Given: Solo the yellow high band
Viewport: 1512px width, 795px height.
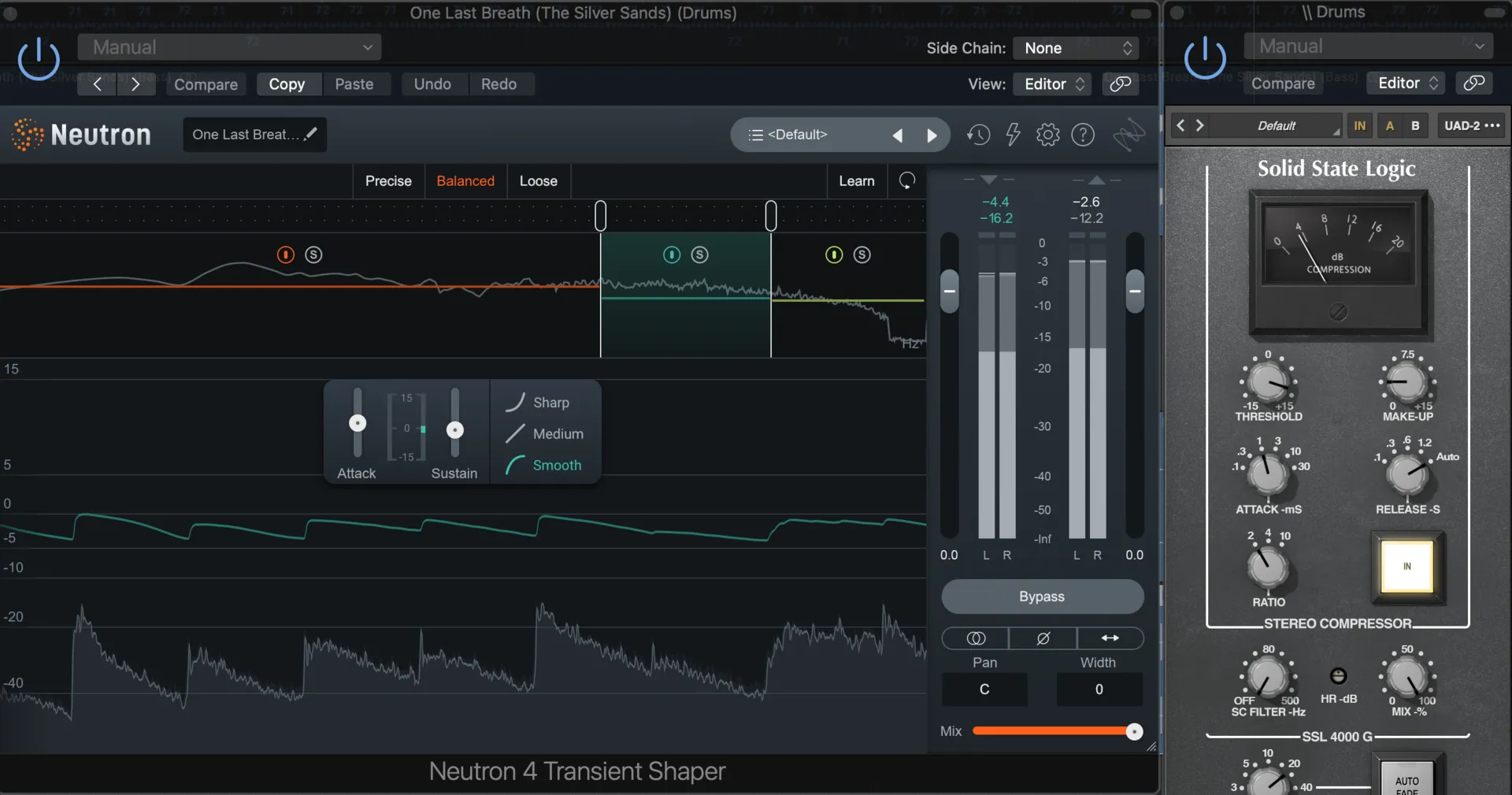Looking at the screenshot, I should pos(862,254).
